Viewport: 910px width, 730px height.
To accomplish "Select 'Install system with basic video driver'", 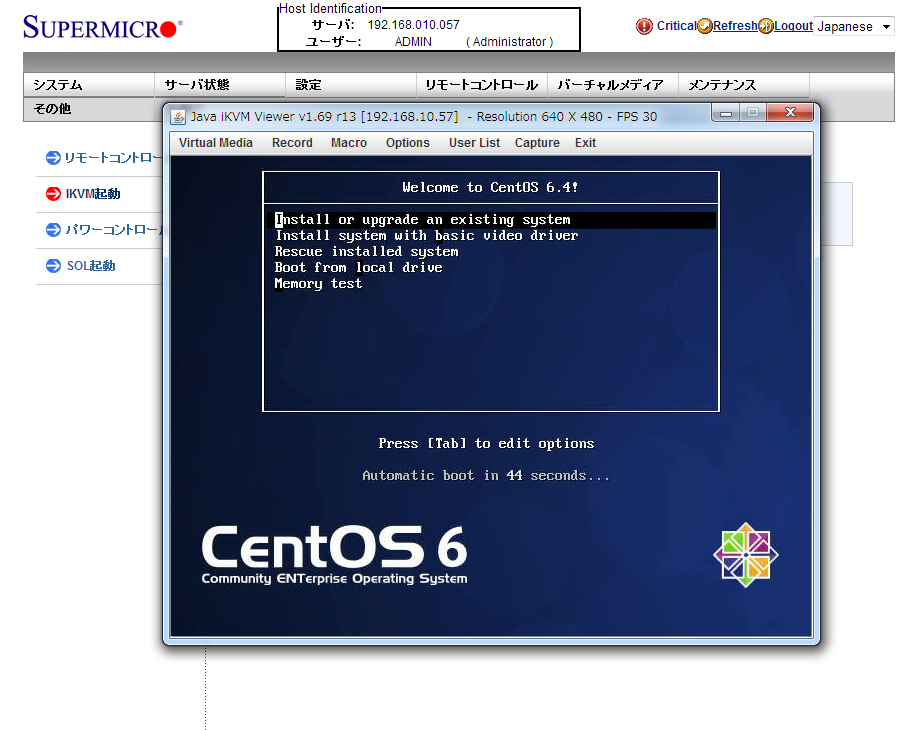I will 427,236.
